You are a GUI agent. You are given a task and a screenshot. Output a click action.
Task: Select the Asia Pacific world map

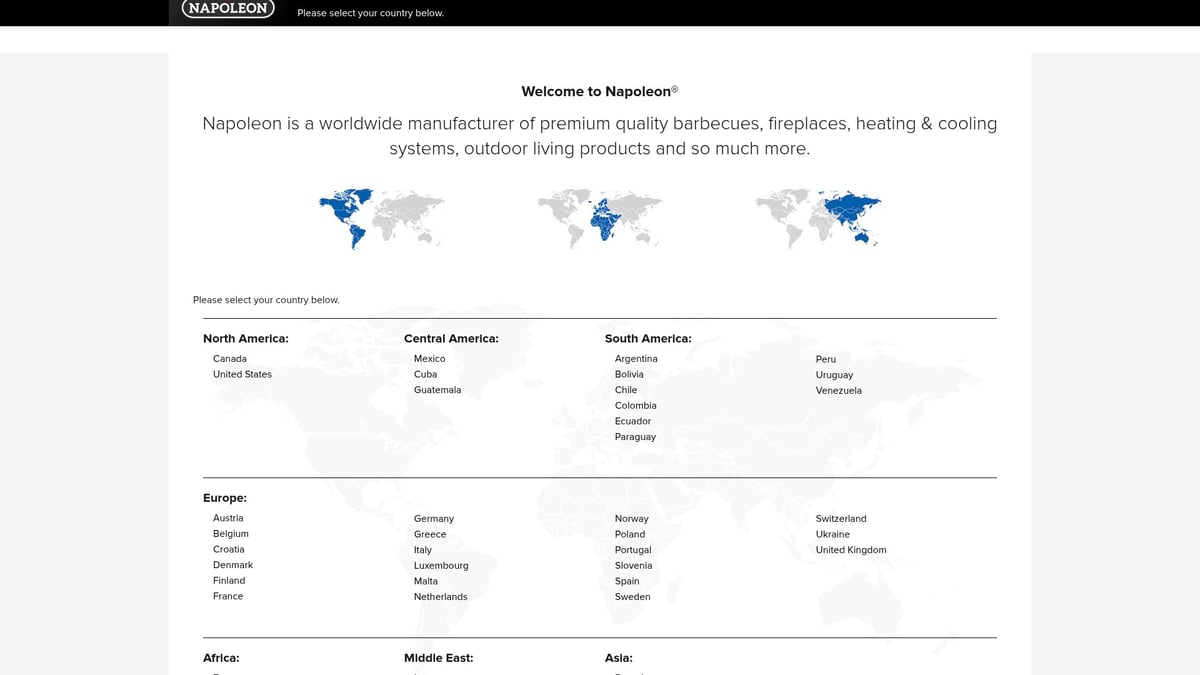818,218
